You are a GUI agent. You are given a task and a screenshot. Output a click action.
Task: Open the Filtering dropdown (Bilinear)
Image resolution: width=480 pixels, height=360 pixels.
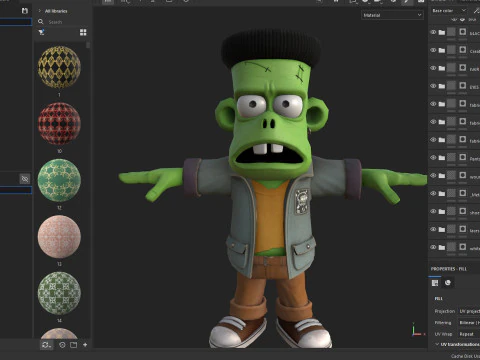(469, 323)
